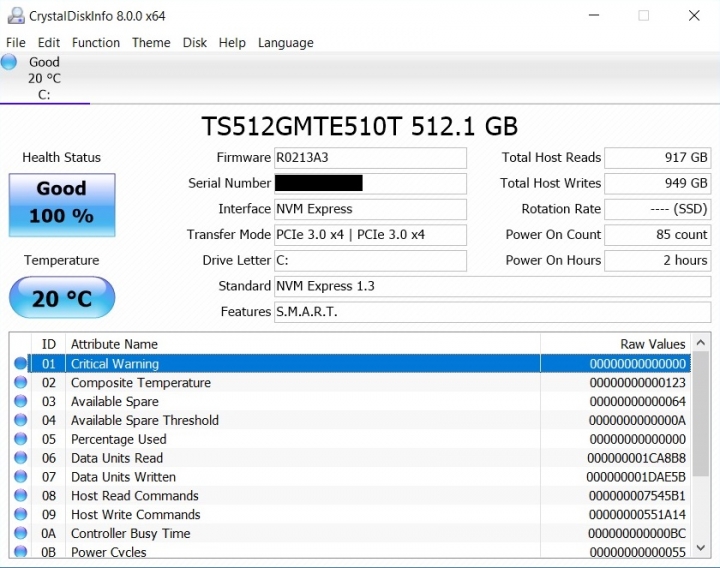Open the Function menu
Screen dimensions: 720x568
pyautogui.click(x=96, y=43)
